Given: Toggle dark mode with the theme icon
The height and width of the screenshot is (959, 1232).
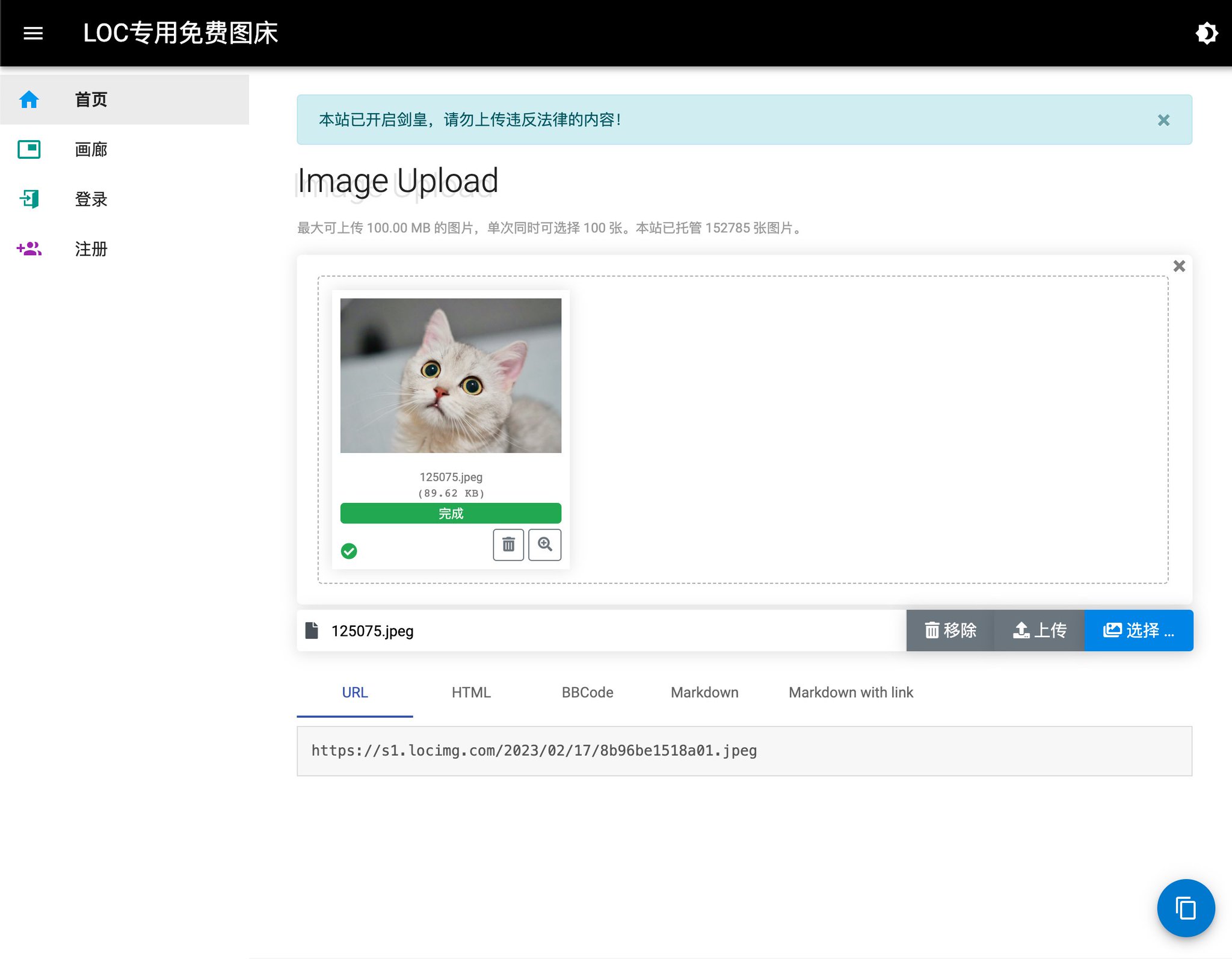Looking at the screenshot, I should [1206, 33].
